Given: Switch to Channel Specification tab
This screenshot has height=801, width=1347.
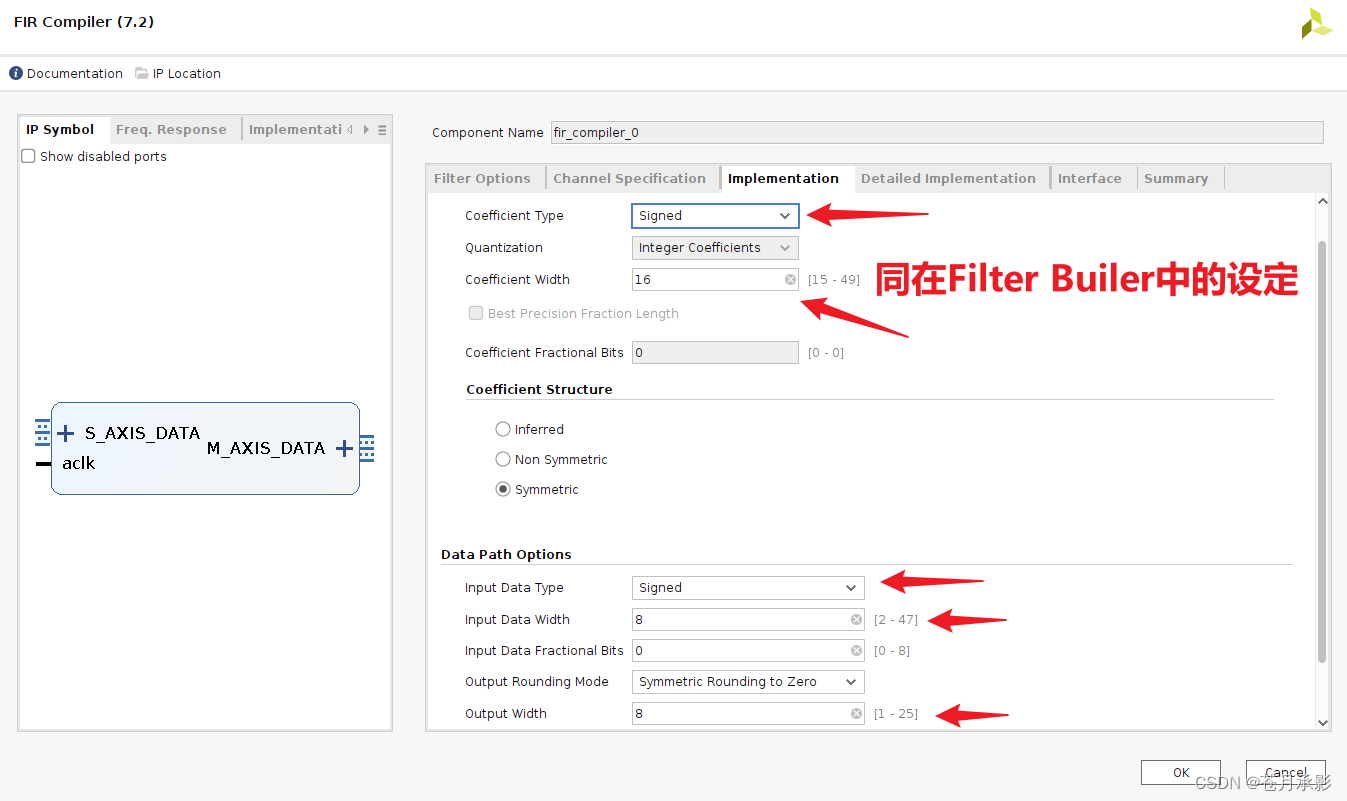Looking at the screenshot, I should pos(630,178).
